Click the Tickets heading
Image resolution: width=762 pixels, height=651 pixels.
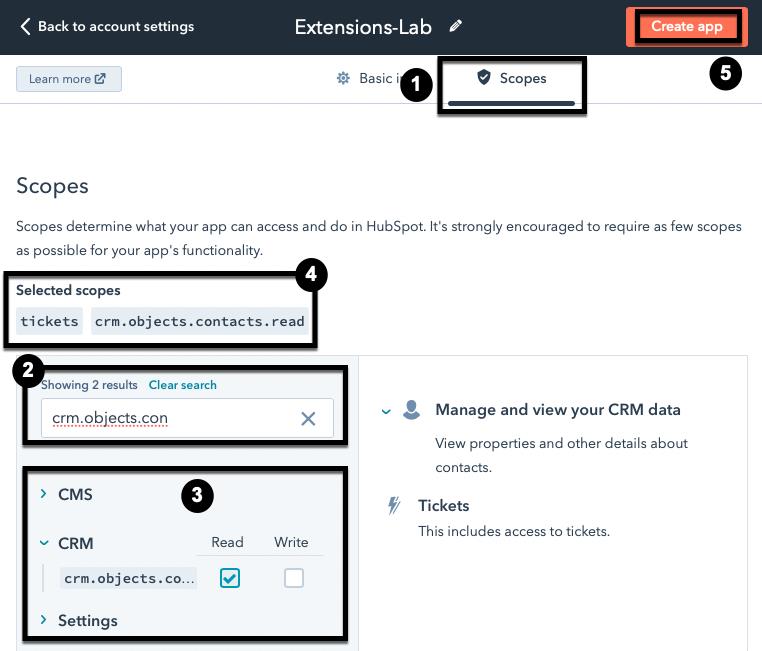(x=444, y=506)
